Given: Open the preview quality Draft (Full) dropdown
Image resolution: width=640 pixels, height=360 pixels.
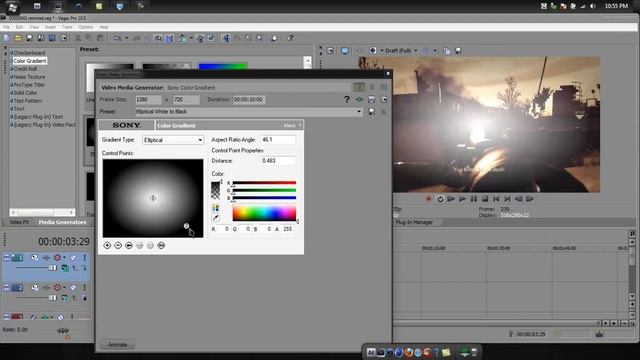Looking at the screenshot, I should pyautogui.click(x=401, y=51).
